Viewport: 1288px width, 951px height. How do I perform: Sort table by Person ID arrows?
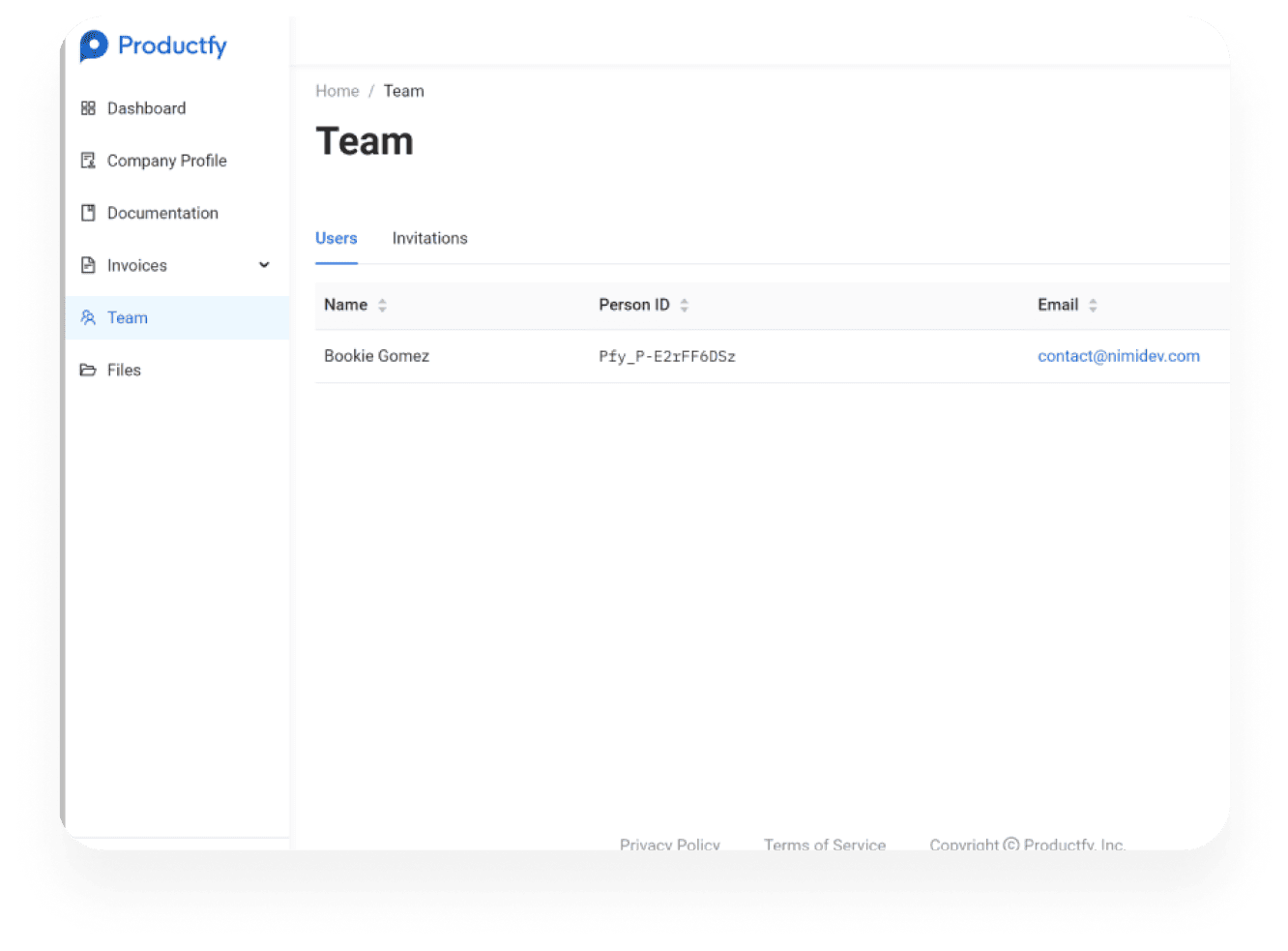click(684, 305)
